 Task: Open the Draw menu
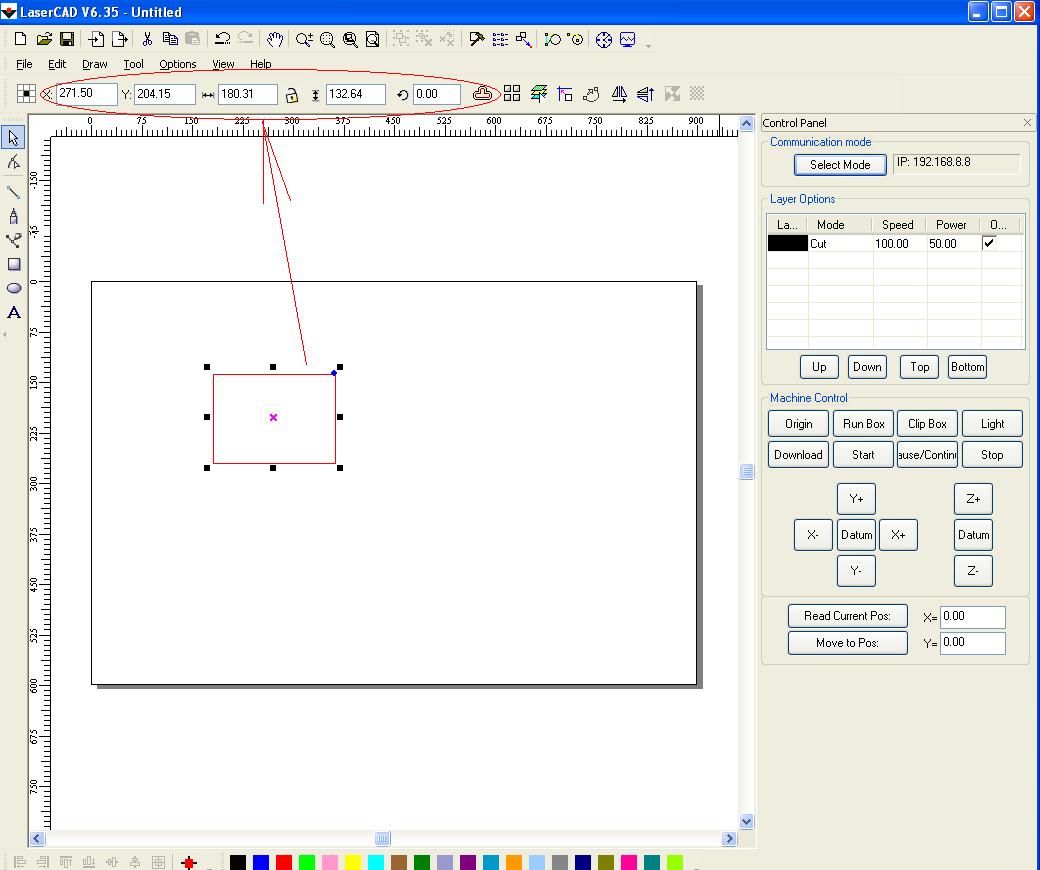point(95,64)
